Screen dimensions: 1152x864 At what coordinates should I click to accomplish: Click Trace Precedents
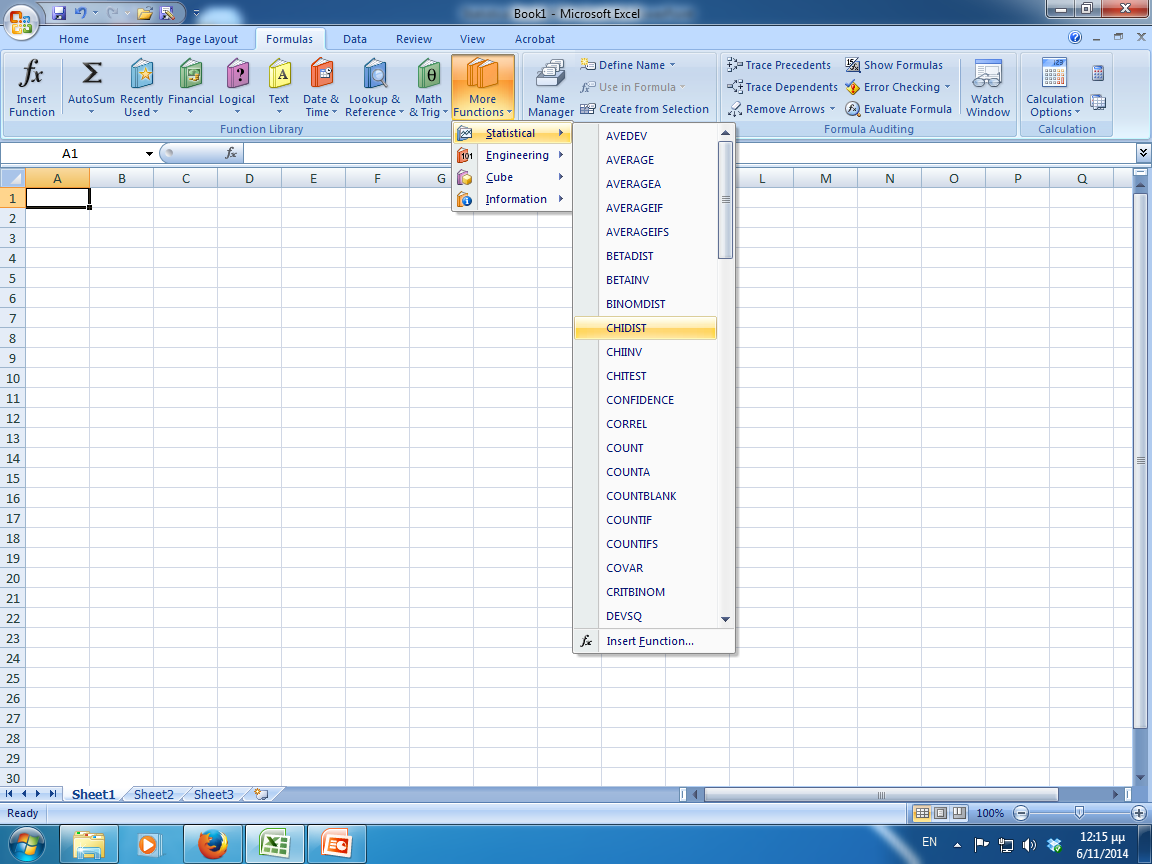[x=779, y=65]
